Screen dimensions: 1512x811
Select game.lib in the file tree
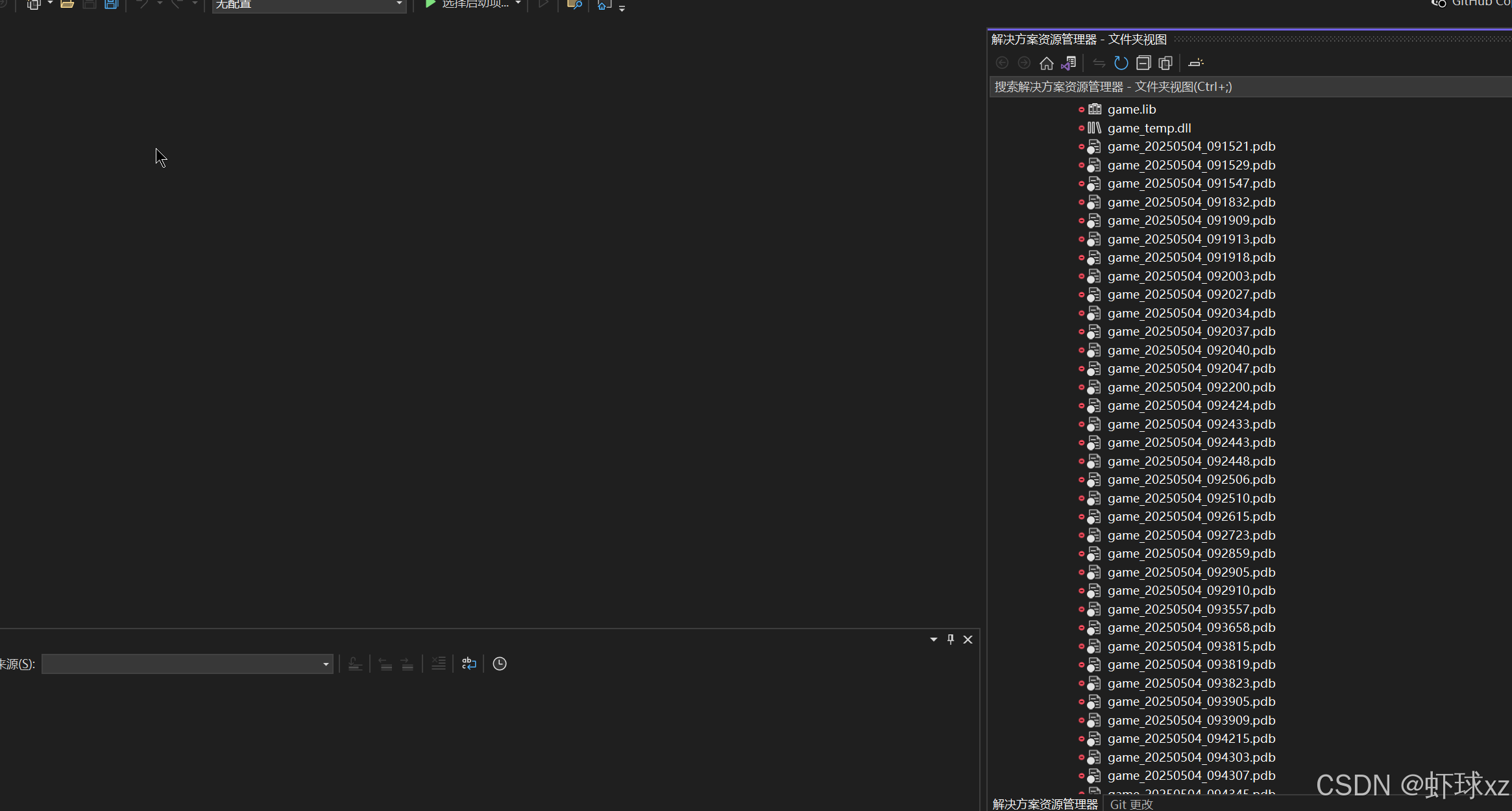pos(1131,109)
